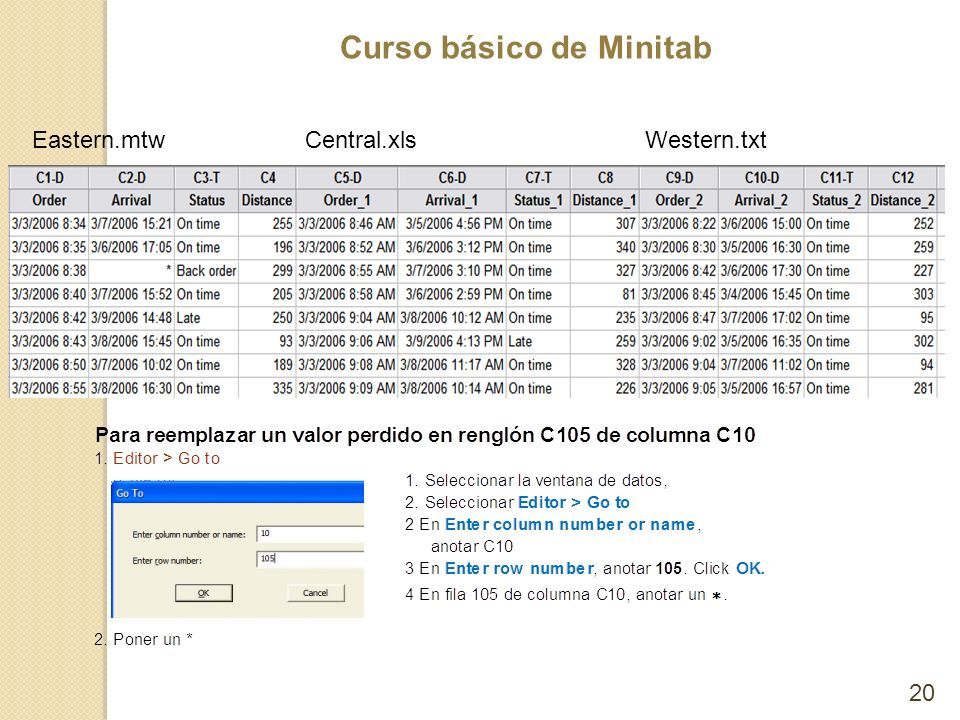The height and width of the screenshot is (720, 960).
Task: Click Distance cell with value 255
Action: pyautogui.click(x=268, y=224)
